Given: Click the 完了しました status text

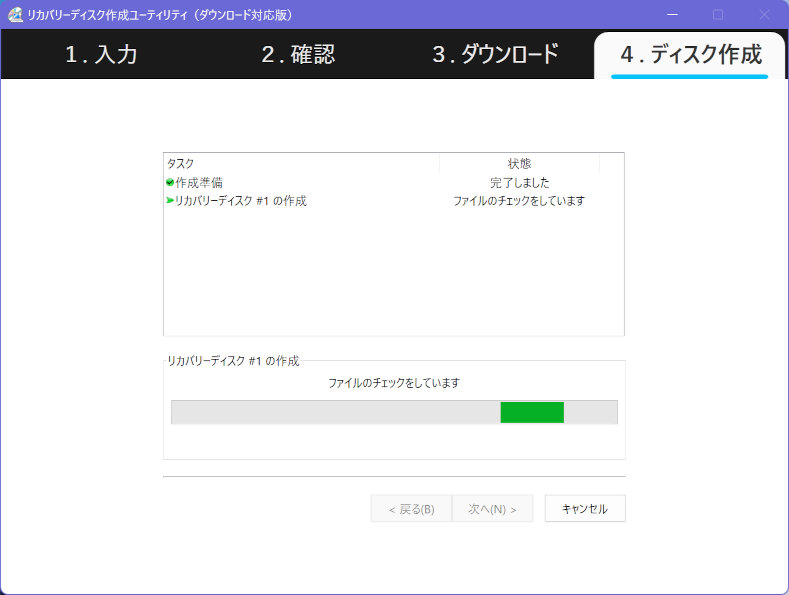Looking at the screenshot, I should pos(519,182).
